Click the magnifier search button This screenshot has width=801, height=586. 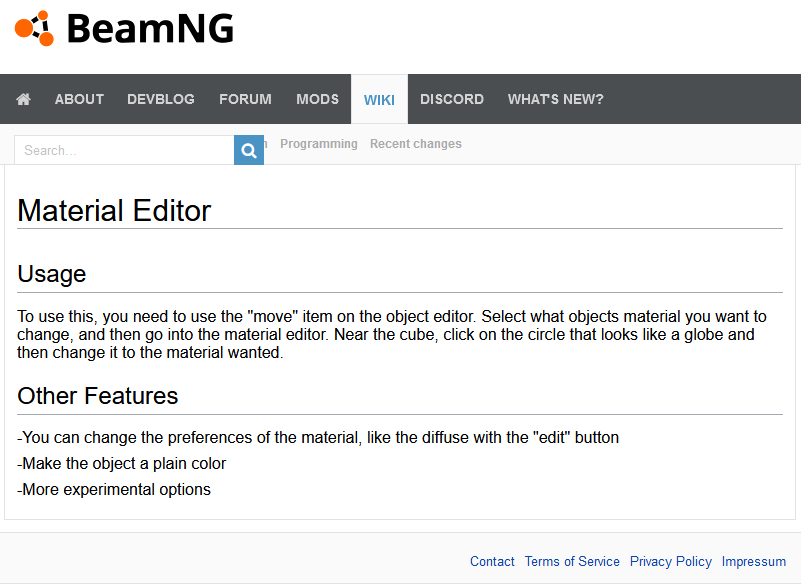pyautogui.click(x=249, y=150)
